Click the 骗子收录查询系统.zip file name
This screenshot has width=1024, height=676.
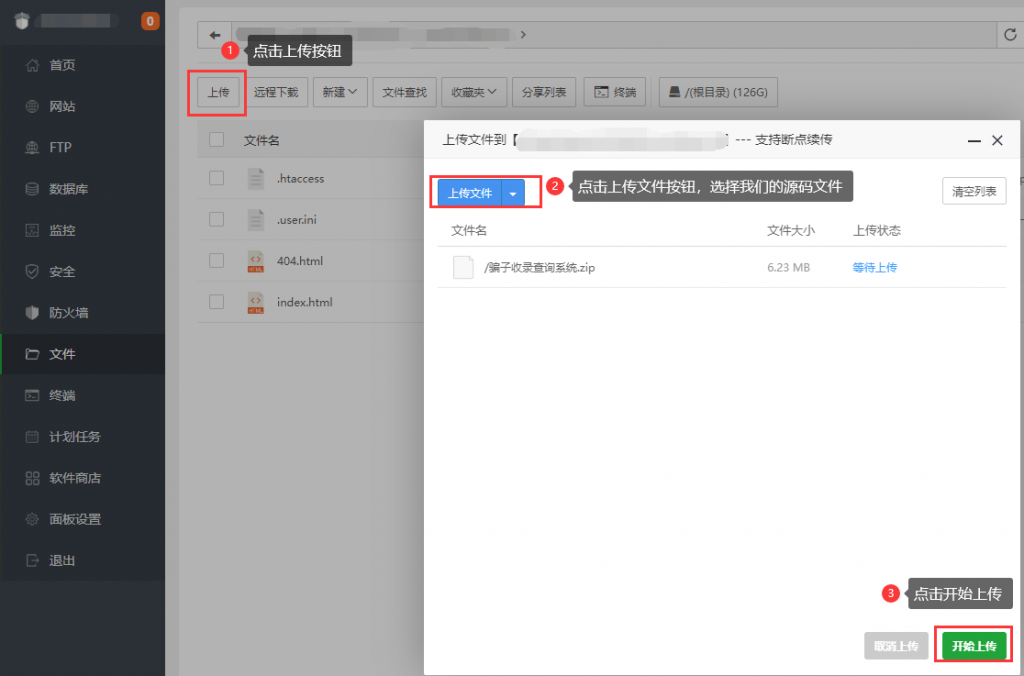(x=539, y=268)
